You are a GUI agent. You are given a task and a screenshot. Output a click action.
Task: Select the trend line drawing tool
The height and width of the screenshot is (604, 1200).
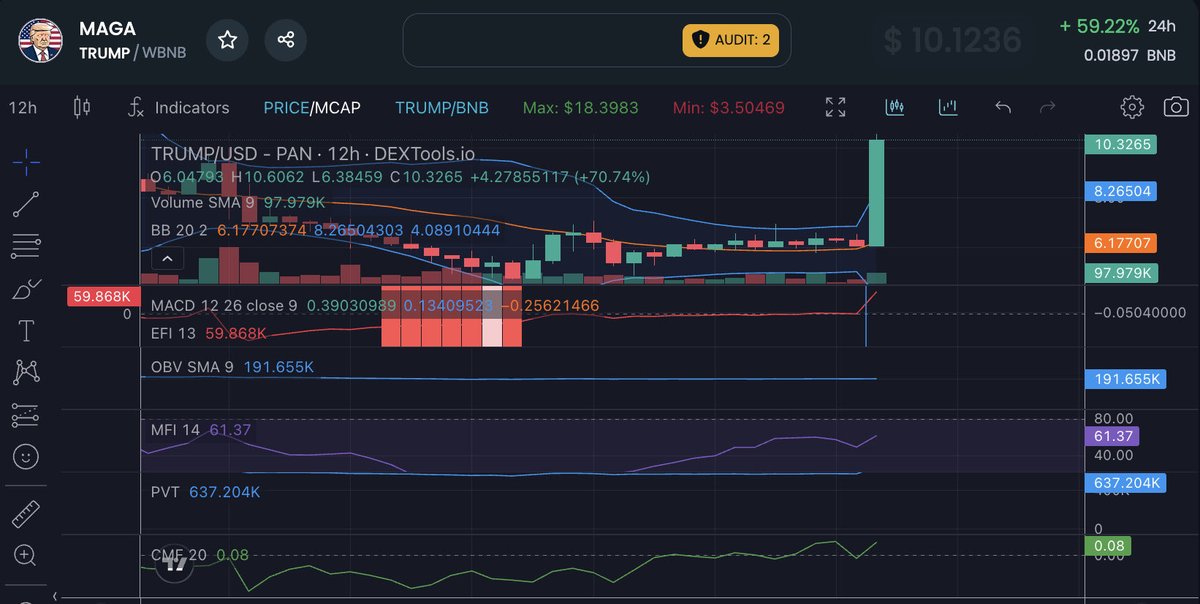click(x=26, y=204)
